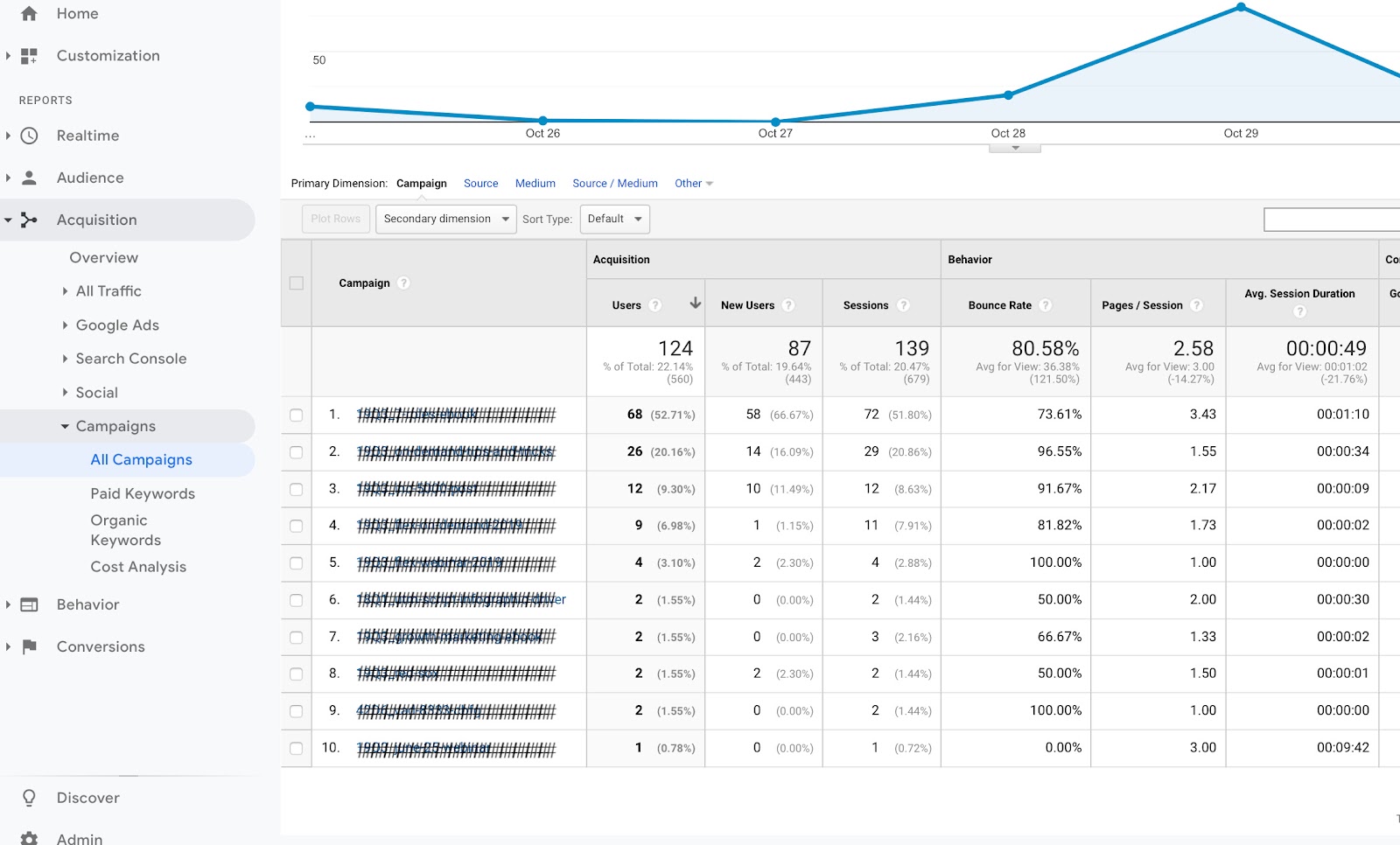
Task: Expand the Search Console submenu
Action: click(65, 359)
